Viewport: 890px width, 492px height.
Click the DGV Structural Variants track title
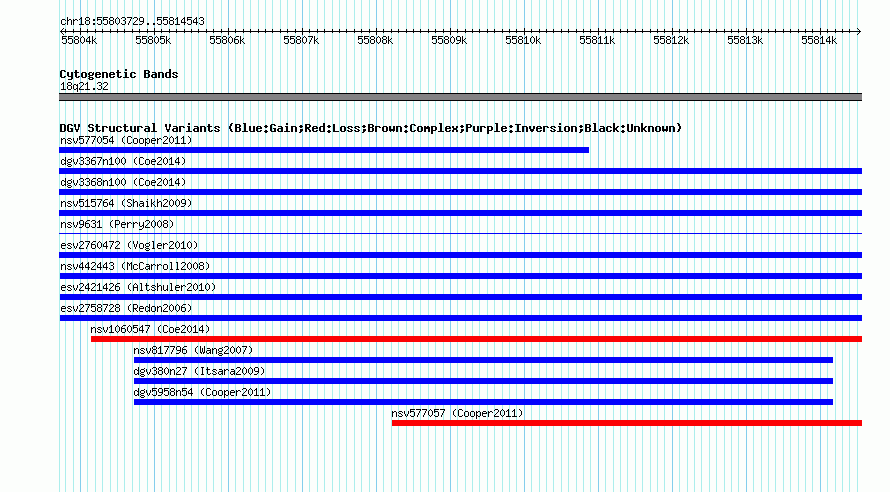coord(371,128)
